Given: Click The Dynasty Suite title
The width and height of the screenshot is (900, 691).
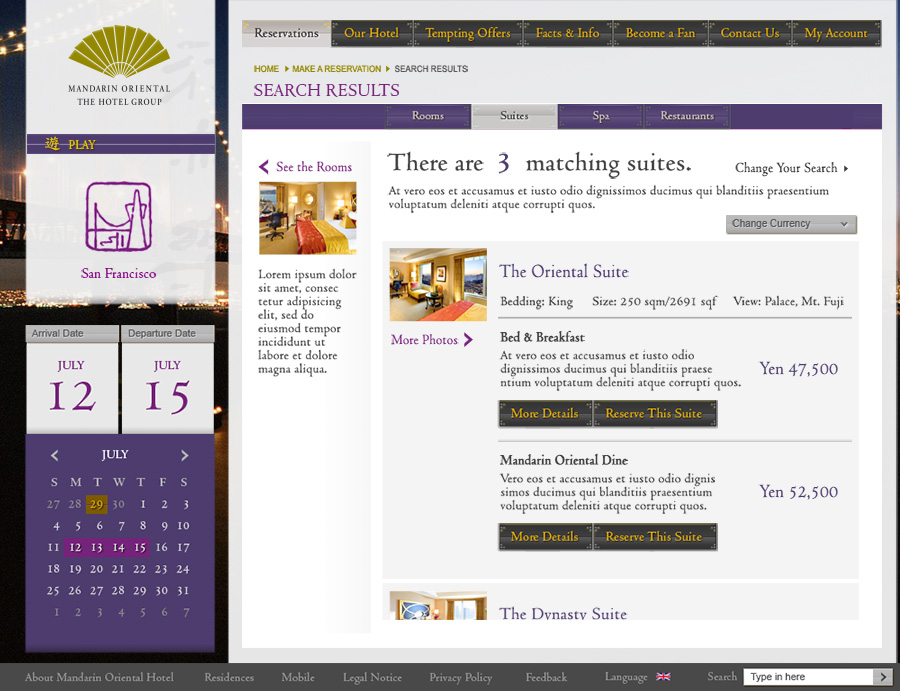Looking at the screenshot, I should [563, 614].
